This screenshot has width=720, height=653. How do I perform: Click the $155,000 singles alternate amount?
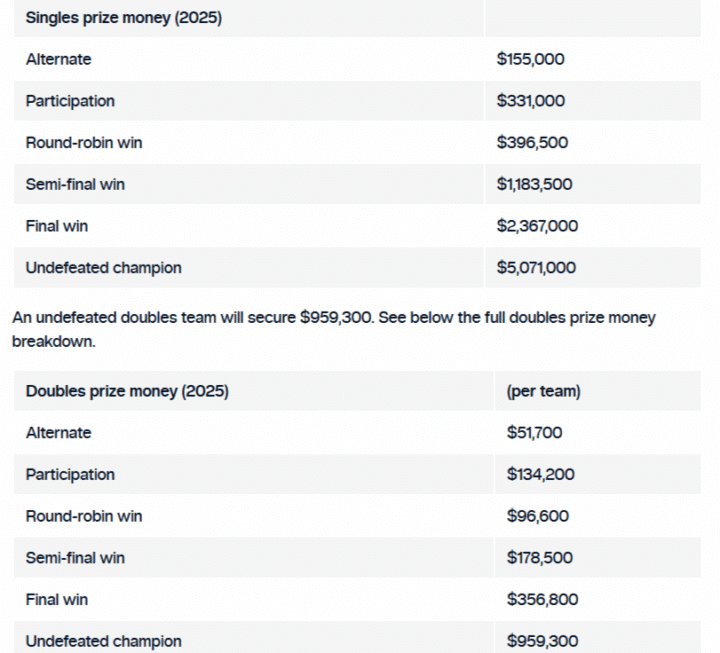click(530, 59)
